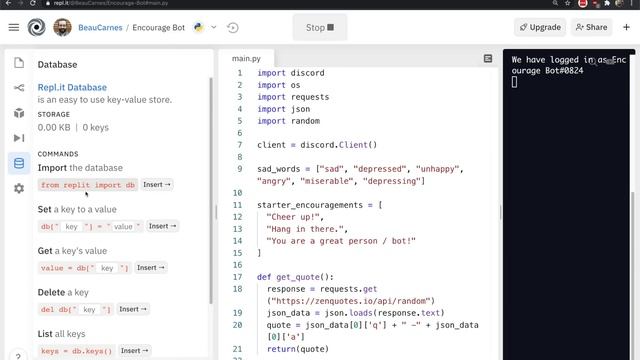Click the Upgrade button

point(540,27)
